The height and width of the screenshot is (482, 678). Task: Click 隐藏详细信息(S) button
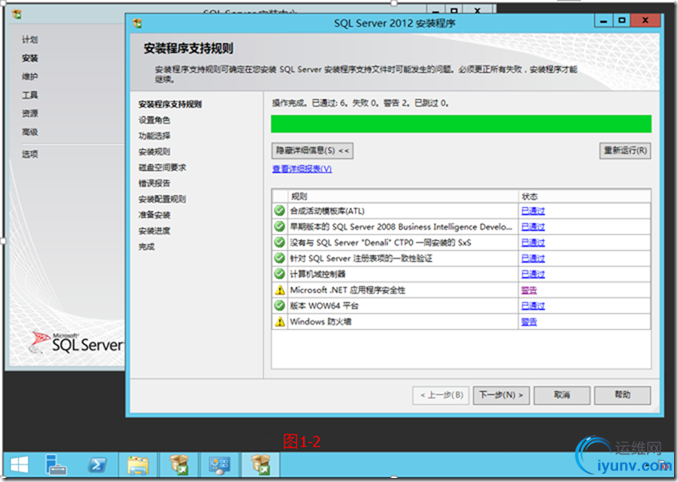(312, 151)
